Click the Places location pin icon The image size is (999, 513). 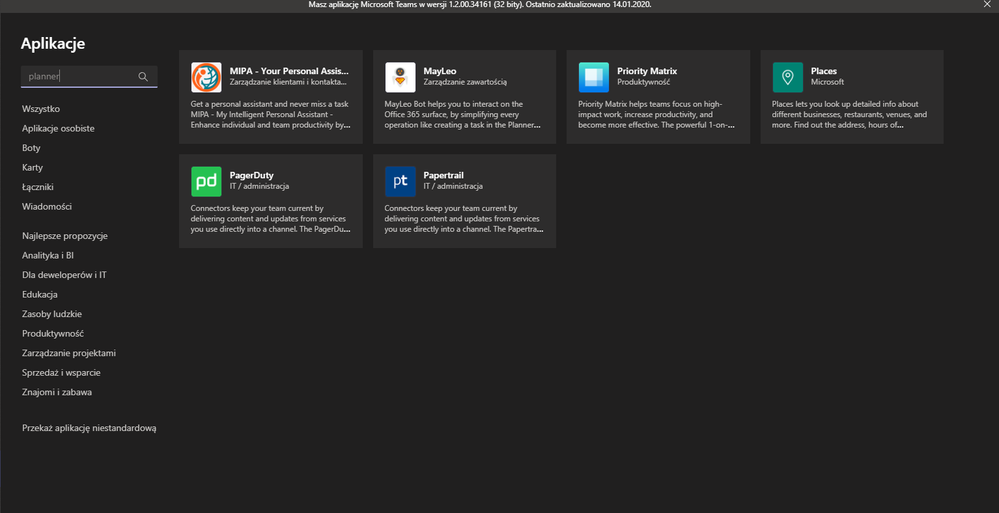[x=787, y=77]
